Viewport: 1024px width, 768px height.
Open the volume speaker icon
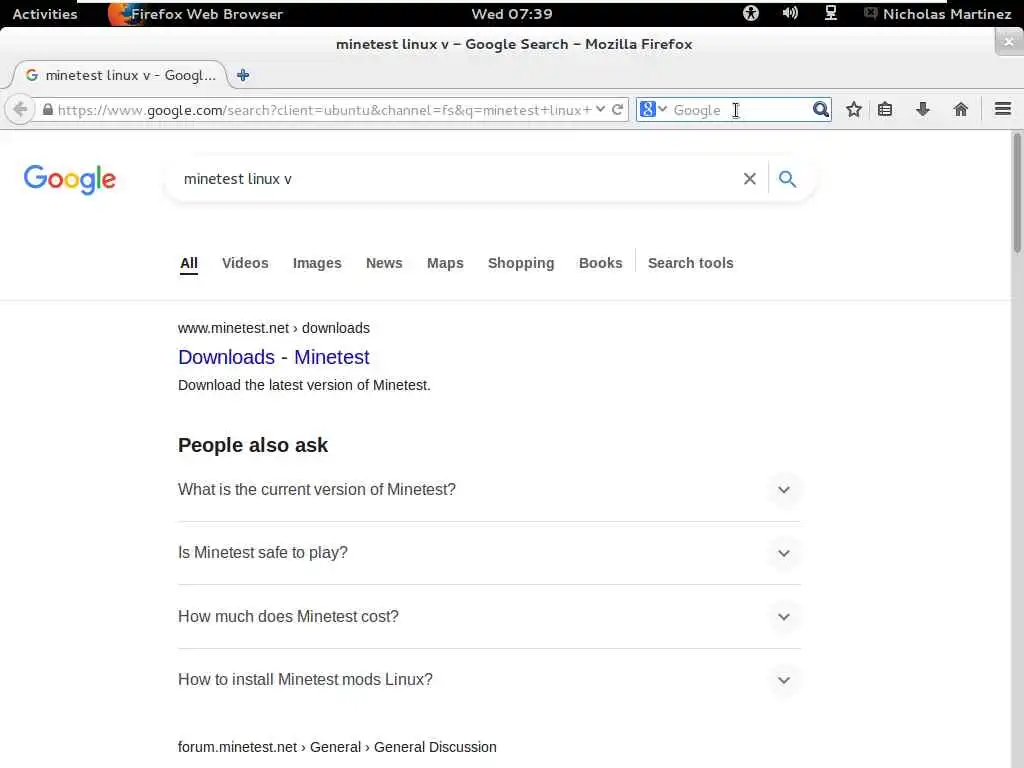tap(790, 13)
